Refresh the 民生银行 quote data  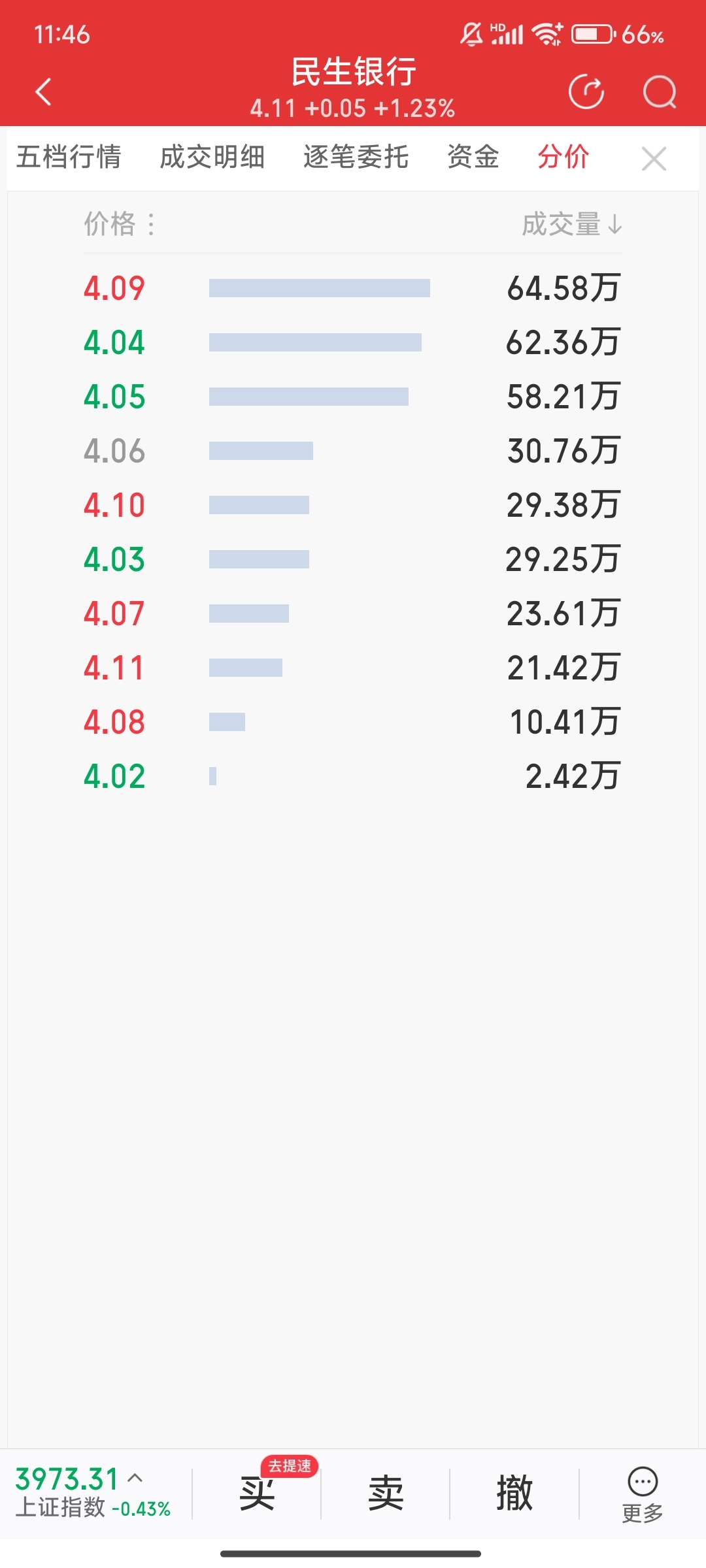[x=586, y=91]
